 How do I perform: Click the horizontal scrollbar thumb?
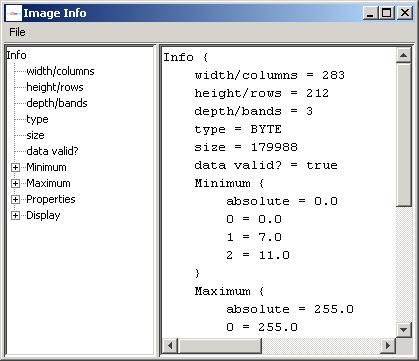pyautogui.click(x=220, y=346)
